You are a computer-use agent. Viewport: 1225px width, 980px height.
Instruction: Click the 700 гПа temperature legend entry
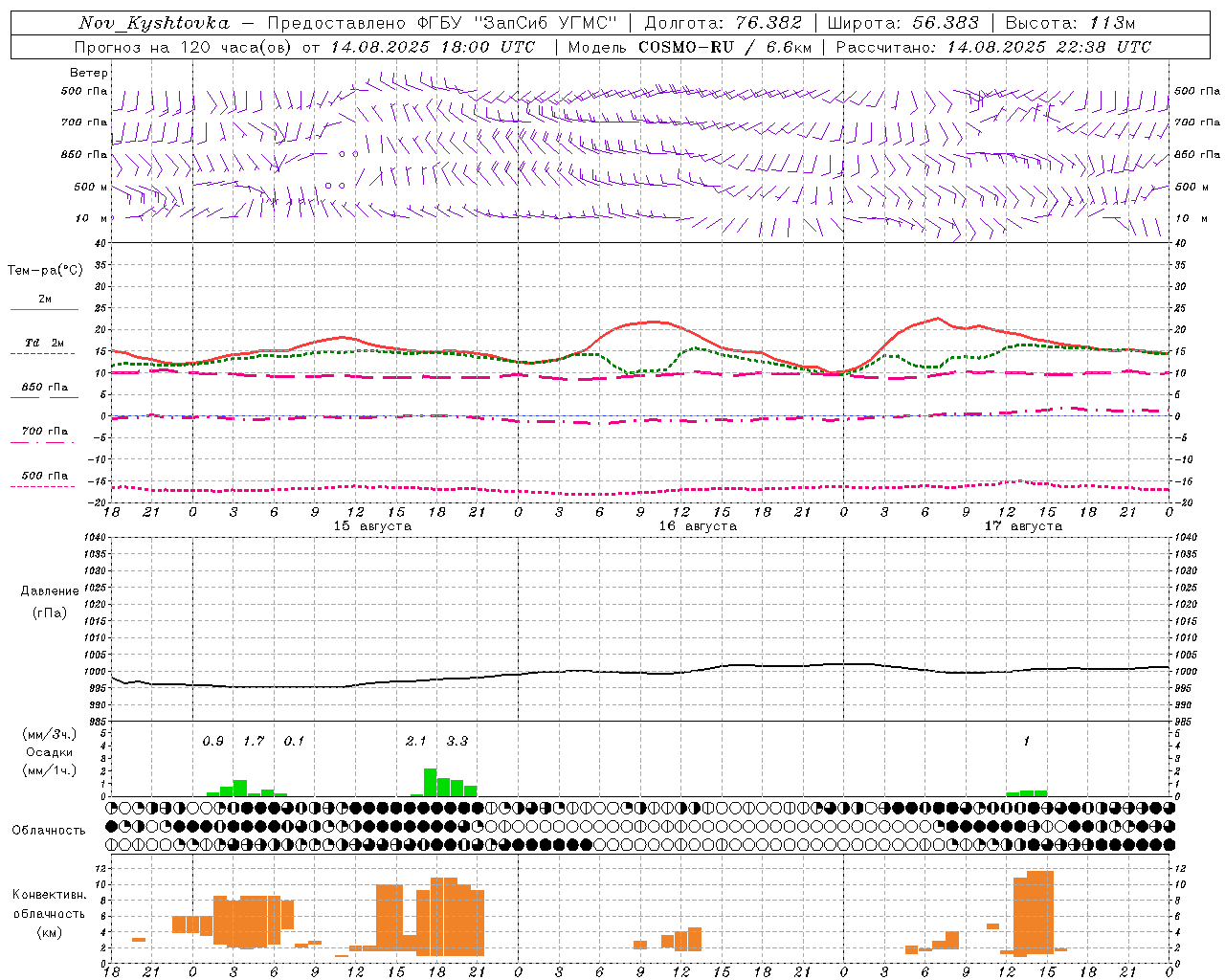click(45, 432)
